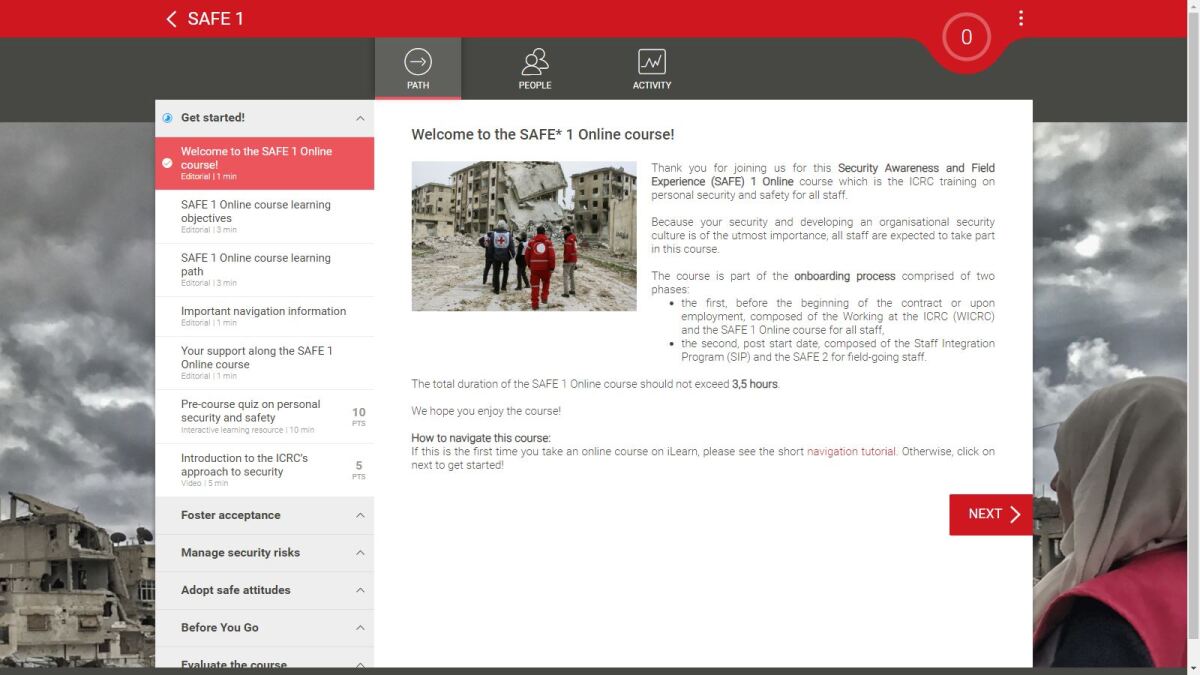
Task: Click 'We hope you enjoy the course!' text
Action: [487, 411]
